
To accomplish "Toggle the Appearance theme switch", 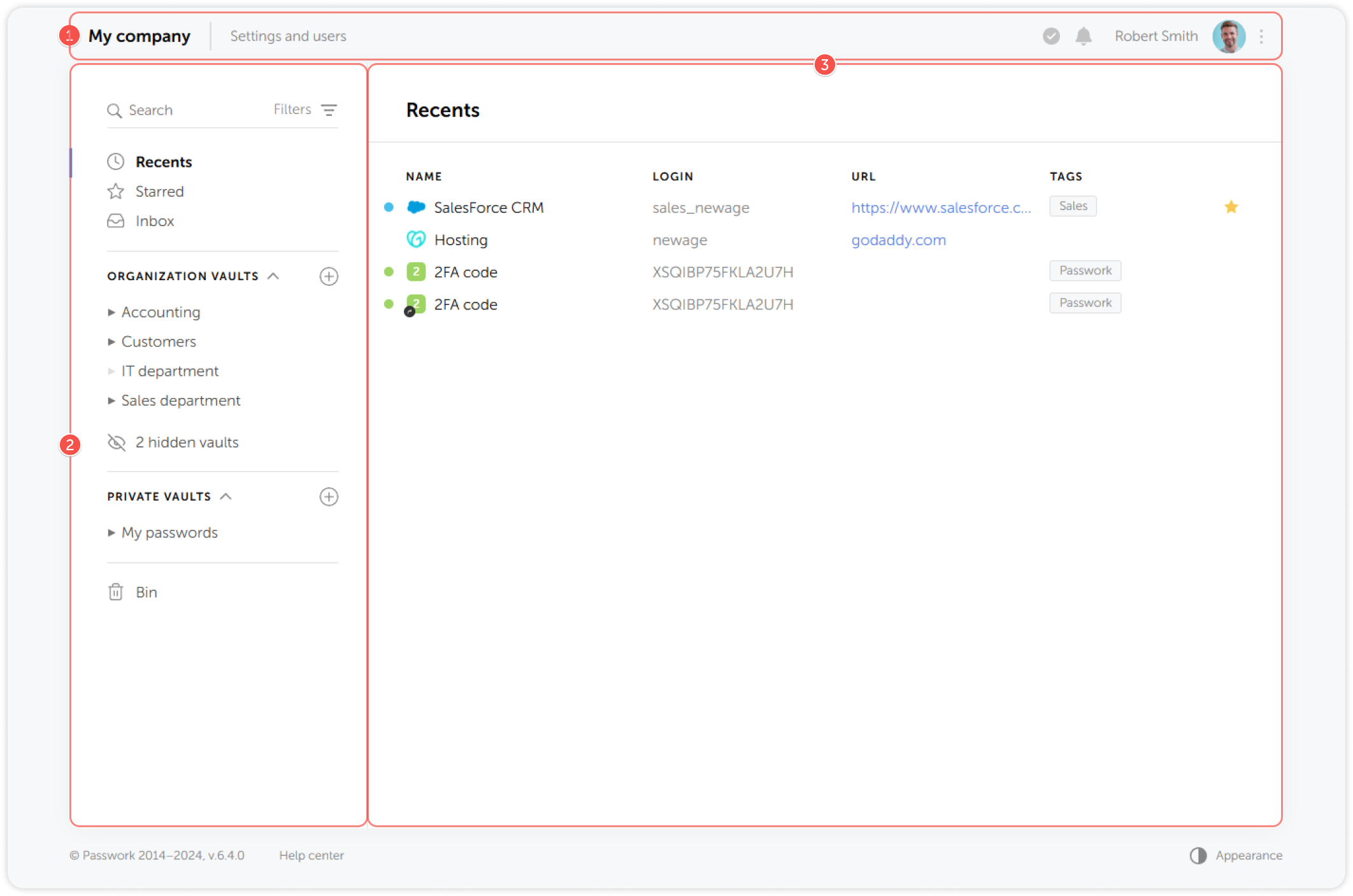I will (1198, 855).
